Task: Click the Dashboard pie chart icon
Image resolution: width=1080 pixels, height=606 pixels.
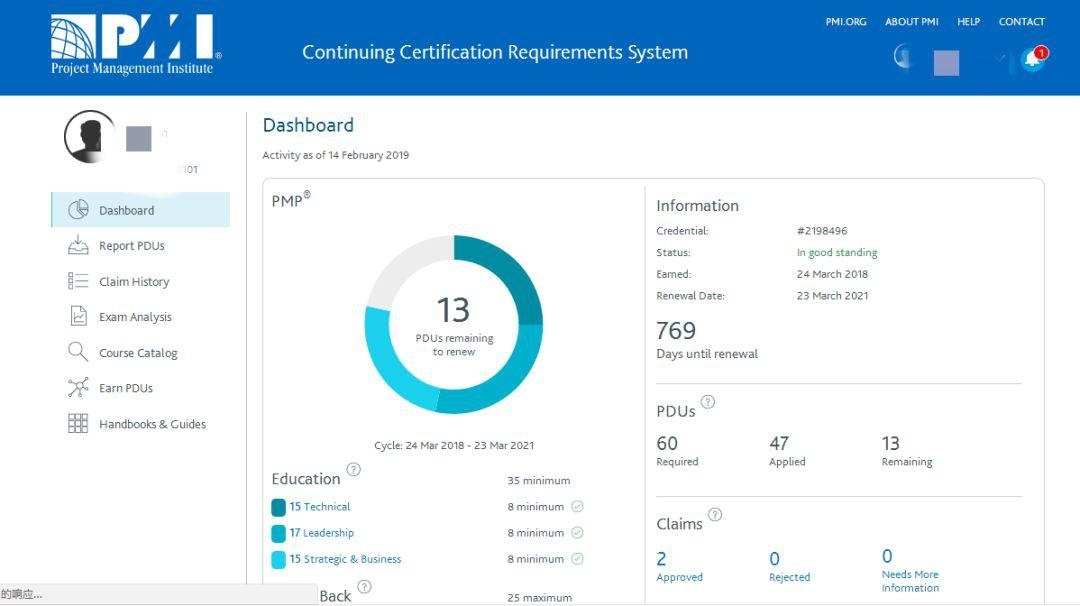Action: tap(78, 210)
